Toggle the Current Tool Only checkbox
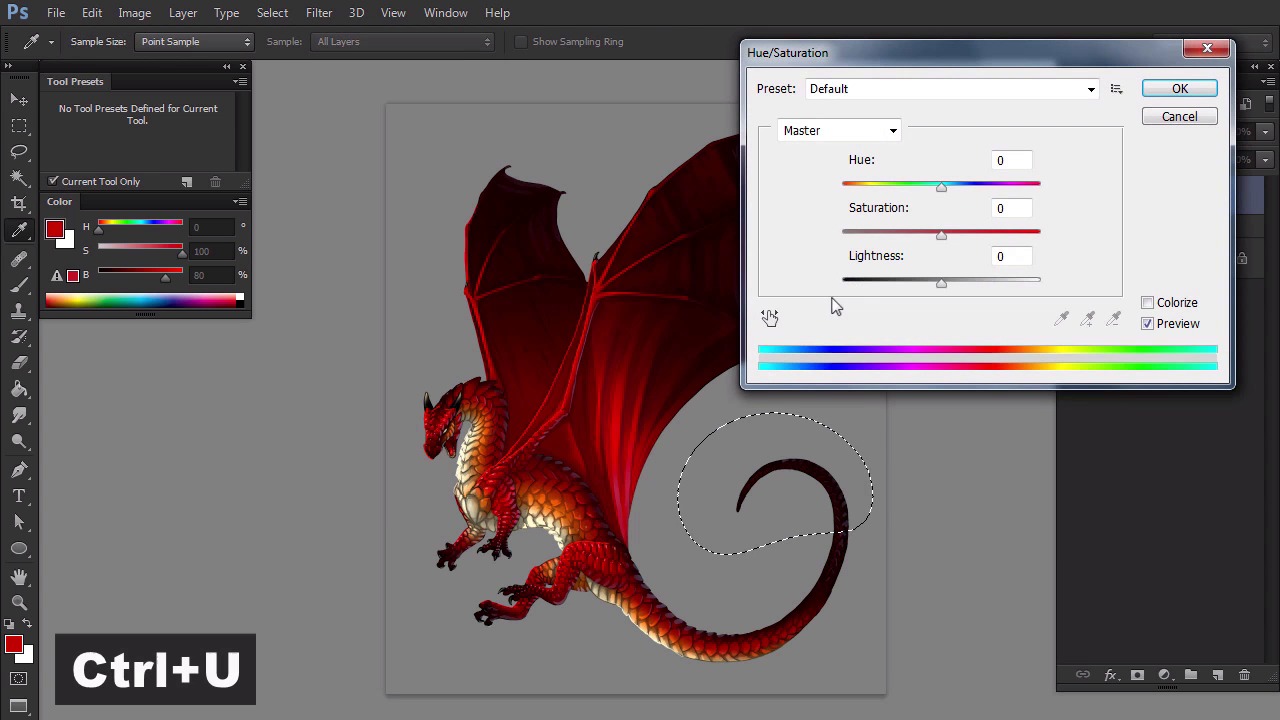 pyautogui.click(x=54, y=182)
